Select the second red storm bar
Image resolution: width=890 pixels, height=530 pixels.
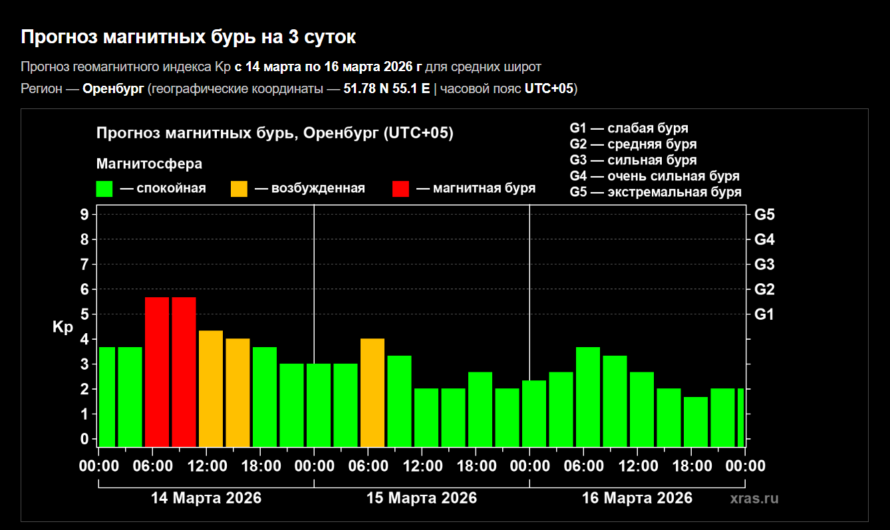tap(184, 371)
